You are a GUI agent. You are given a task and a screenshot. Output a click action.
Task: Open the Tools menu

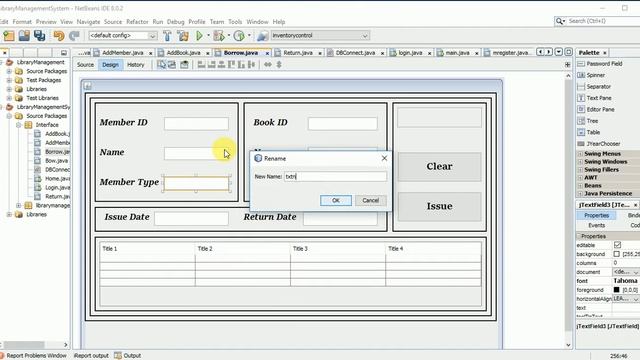pyautogui.click(x=235, y=22)
